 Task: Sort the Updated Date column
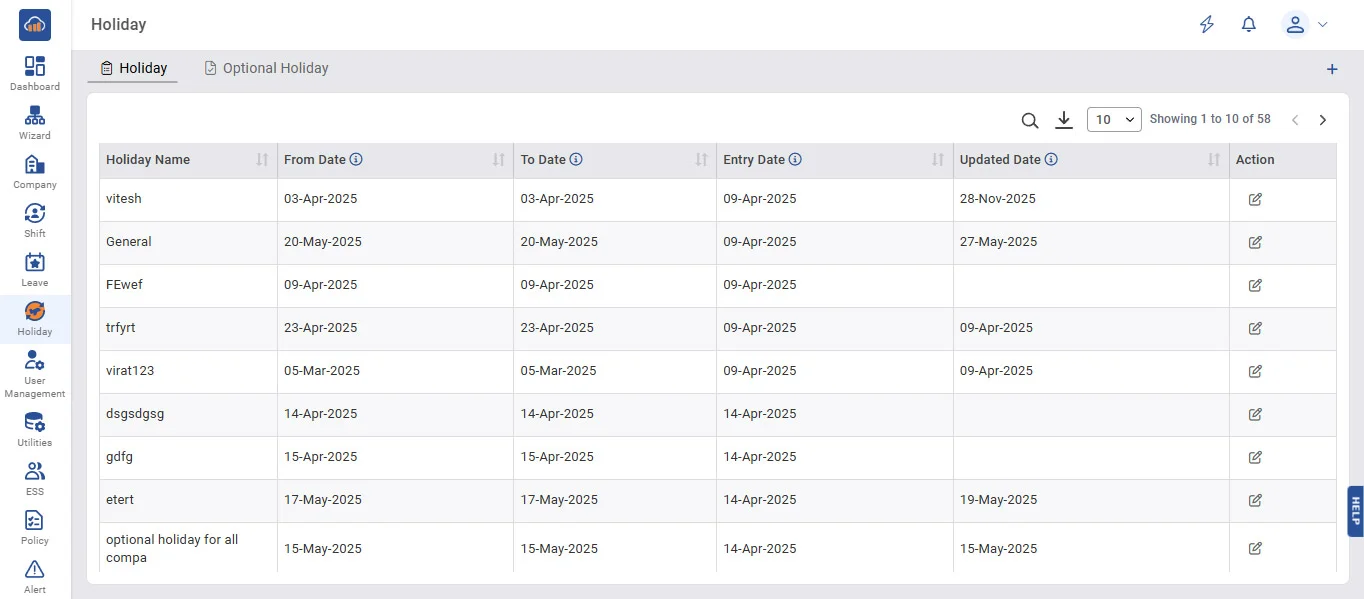click(1214, 160)
